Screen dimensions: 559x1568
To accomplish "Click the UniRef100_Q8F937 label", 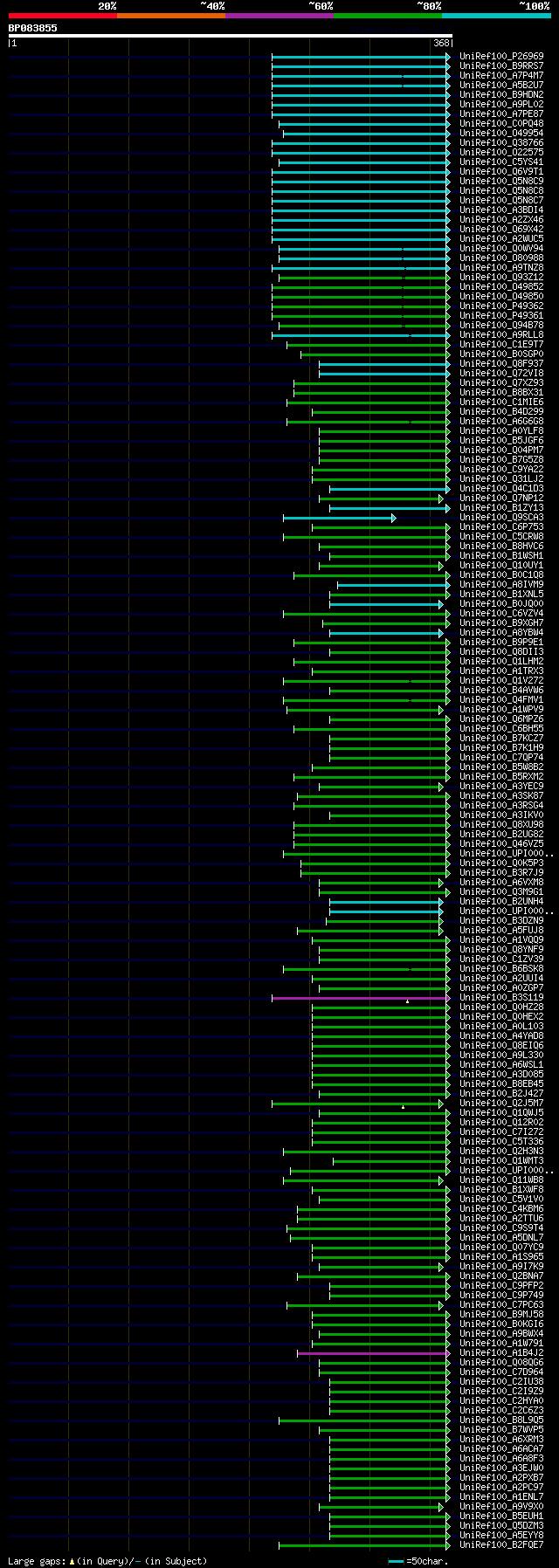I will tap(501, 364).
